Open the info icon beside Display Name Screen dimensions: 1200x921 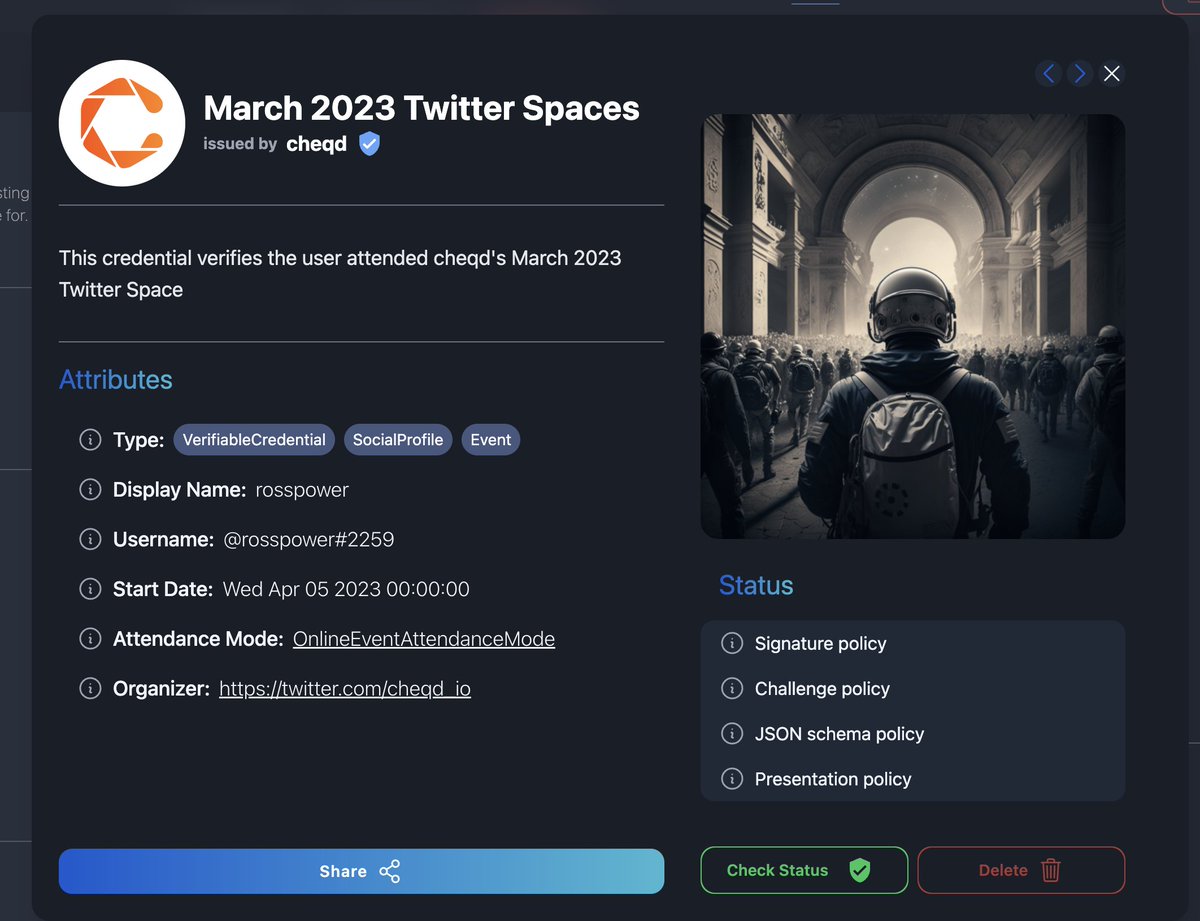coord(90,490)
